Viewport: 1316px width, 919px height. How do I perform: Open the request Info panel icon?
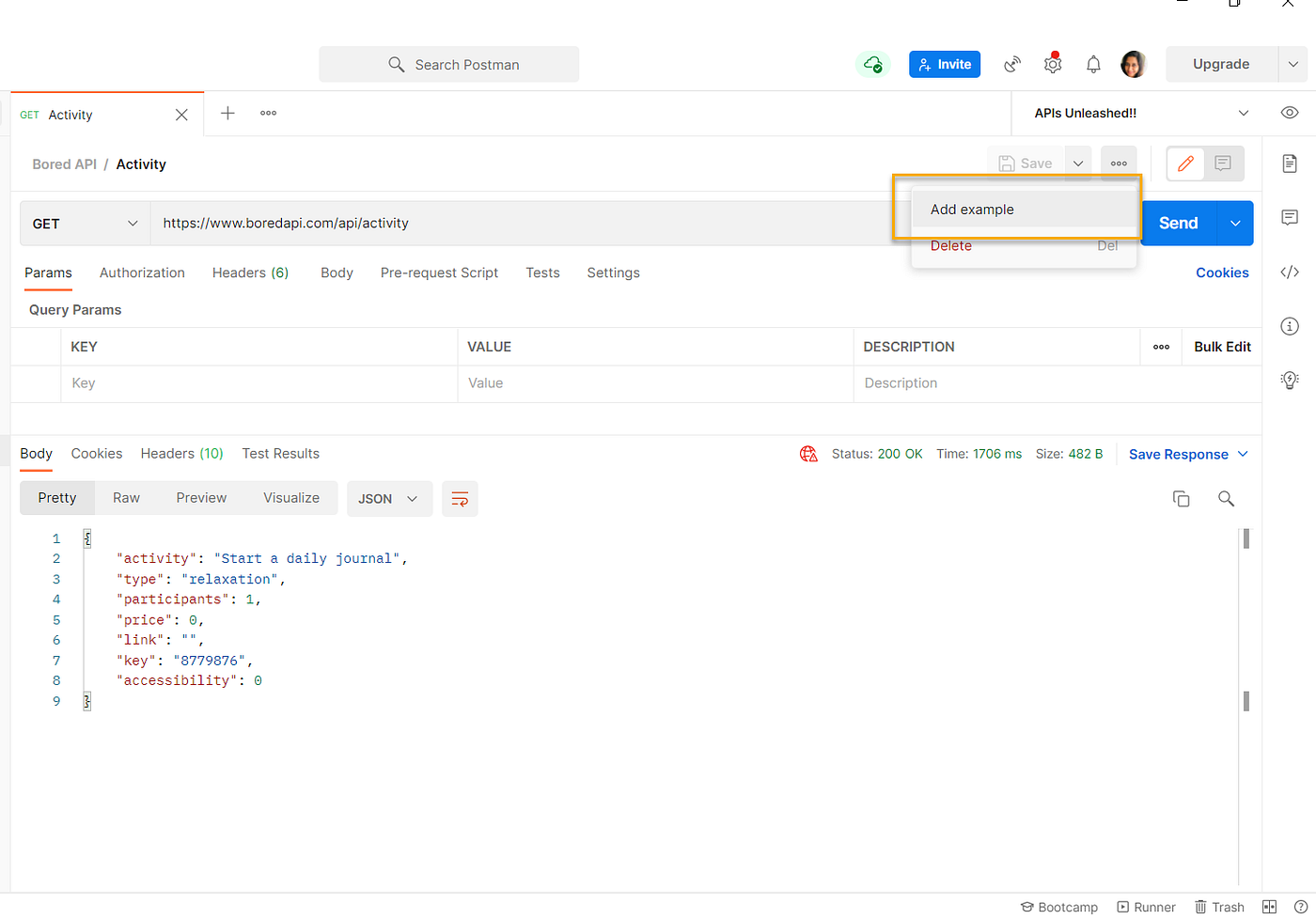[1289, 326]
